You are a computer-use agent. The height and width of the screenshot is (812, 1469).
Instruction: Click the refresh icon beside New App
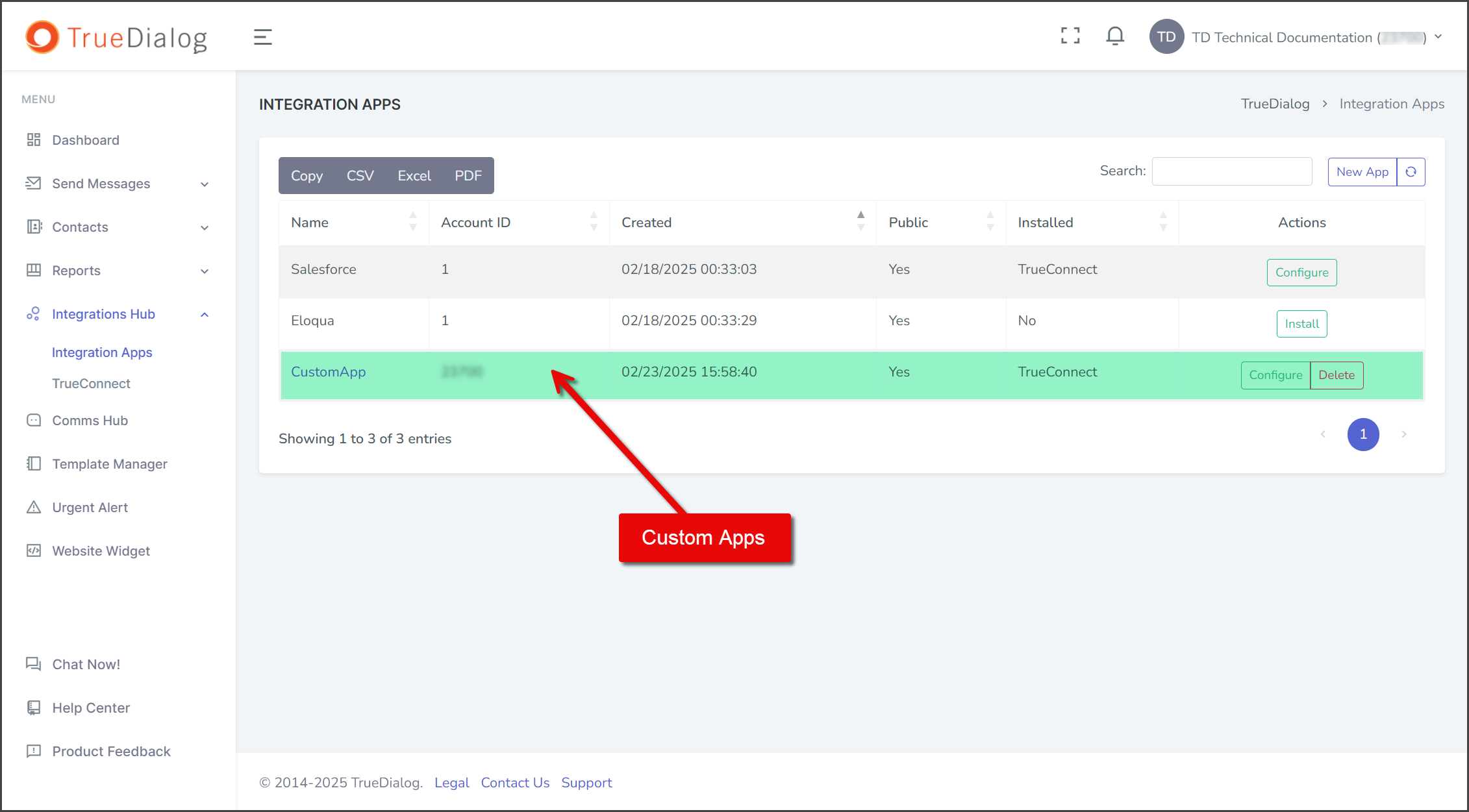click(x=1411, y=172)
